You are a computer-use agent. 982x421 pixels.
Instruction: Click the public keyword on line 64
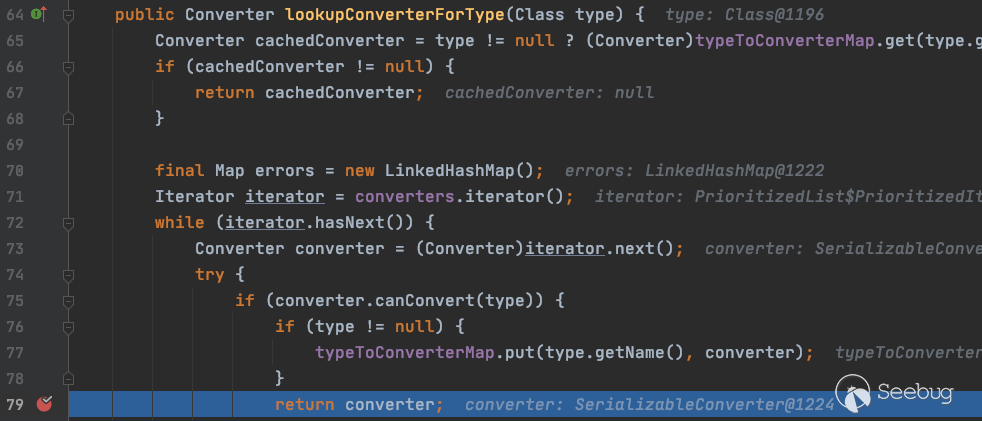(x=145, y=14)
